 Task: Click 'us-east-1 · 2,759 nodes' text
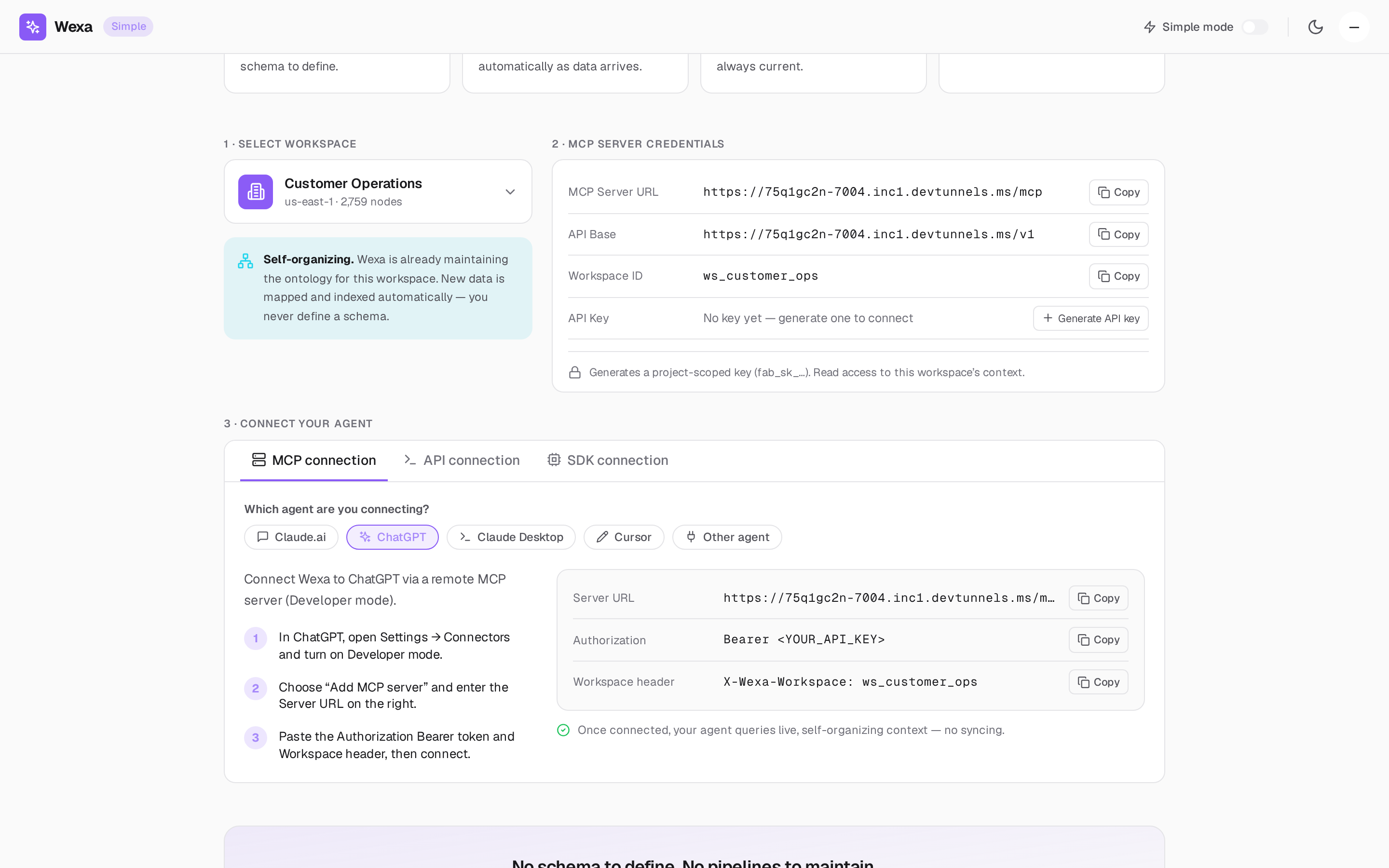[x=342, y=202]
